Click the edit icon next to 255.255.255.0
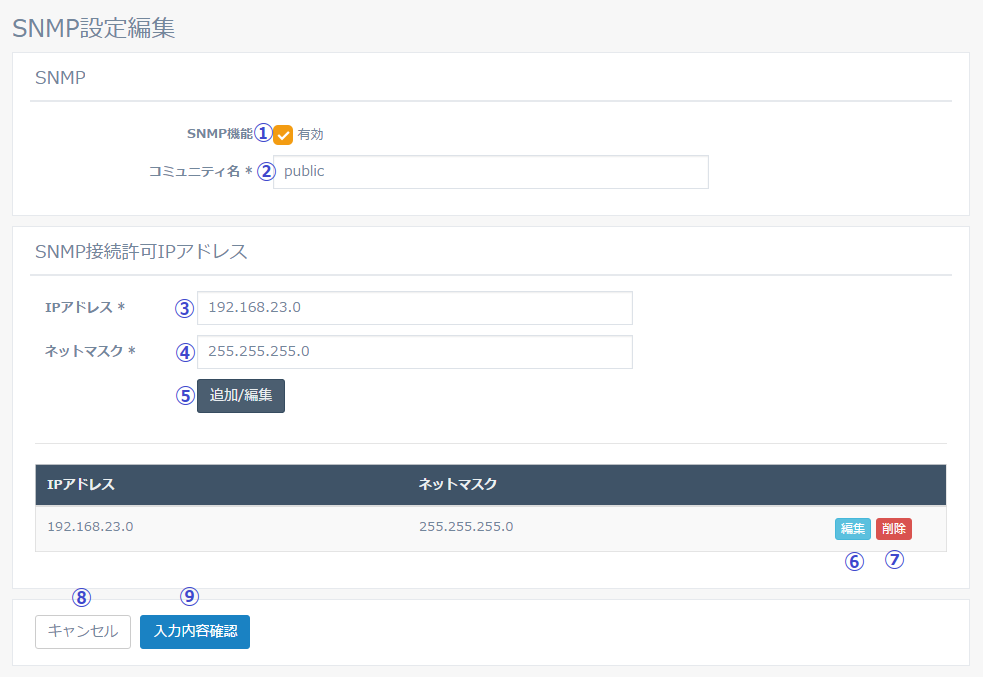Screen dimensions: 983x677 click(852, 528)
